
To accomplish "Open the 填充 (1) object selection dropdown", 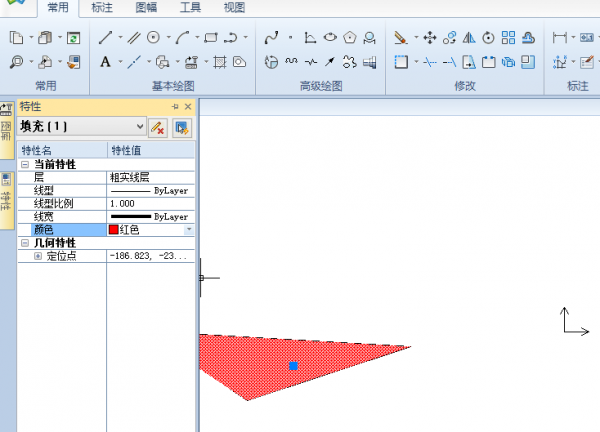I will [138, 127].
